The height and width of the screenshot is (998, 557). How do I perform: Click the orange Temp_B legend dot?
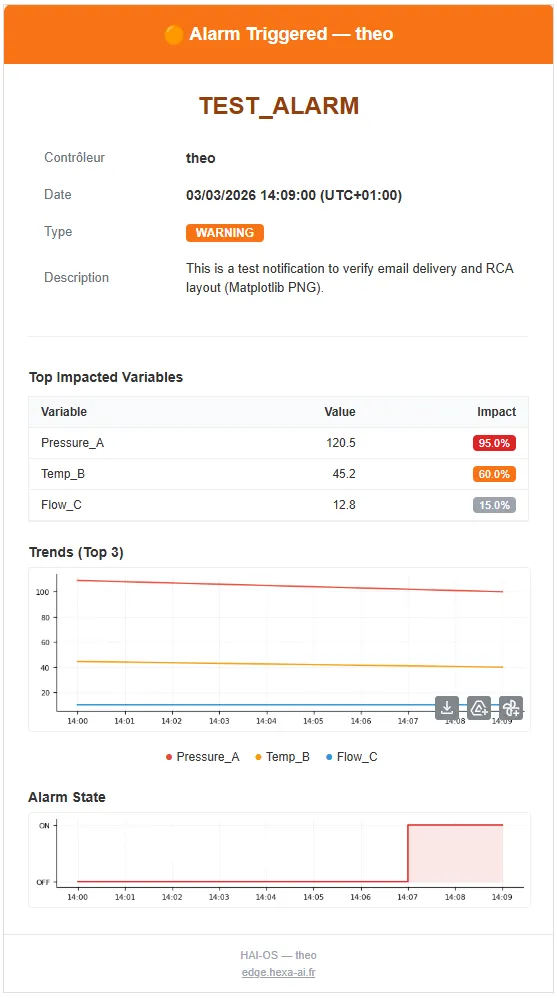point(258,757)
